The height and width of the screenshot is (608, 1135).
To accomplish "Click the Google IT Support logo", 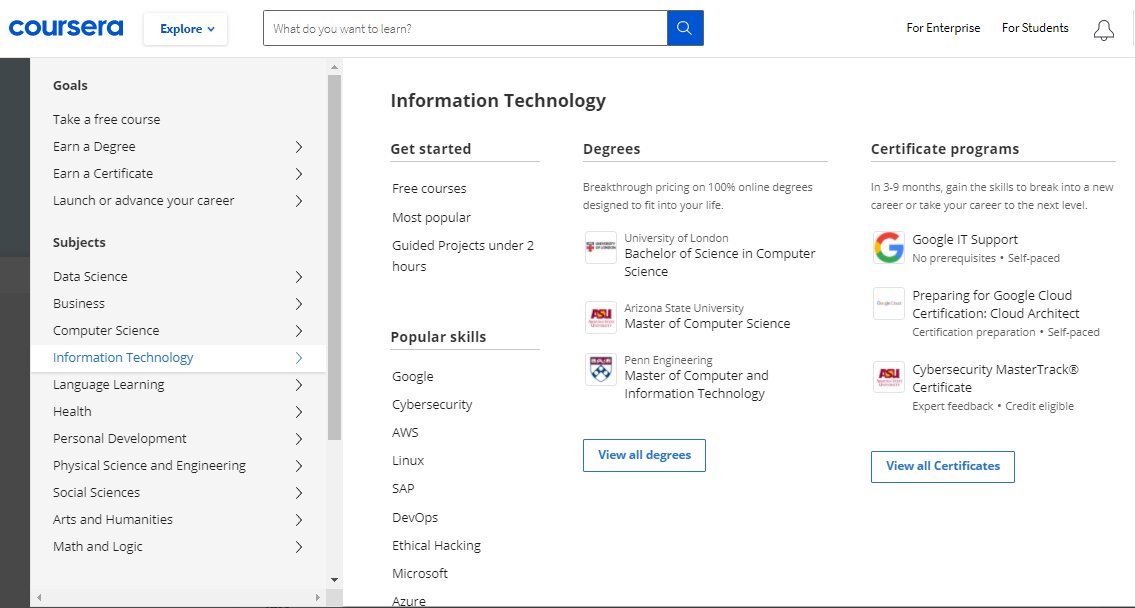I will coord(888,247).
